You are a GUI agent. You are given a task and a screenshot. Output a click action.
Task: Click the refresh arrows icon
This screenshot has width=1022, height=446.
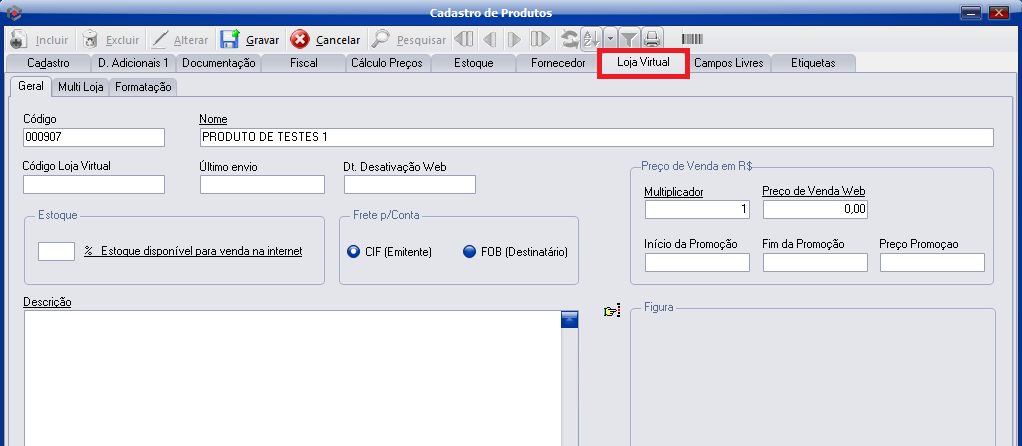click(570, 40)
